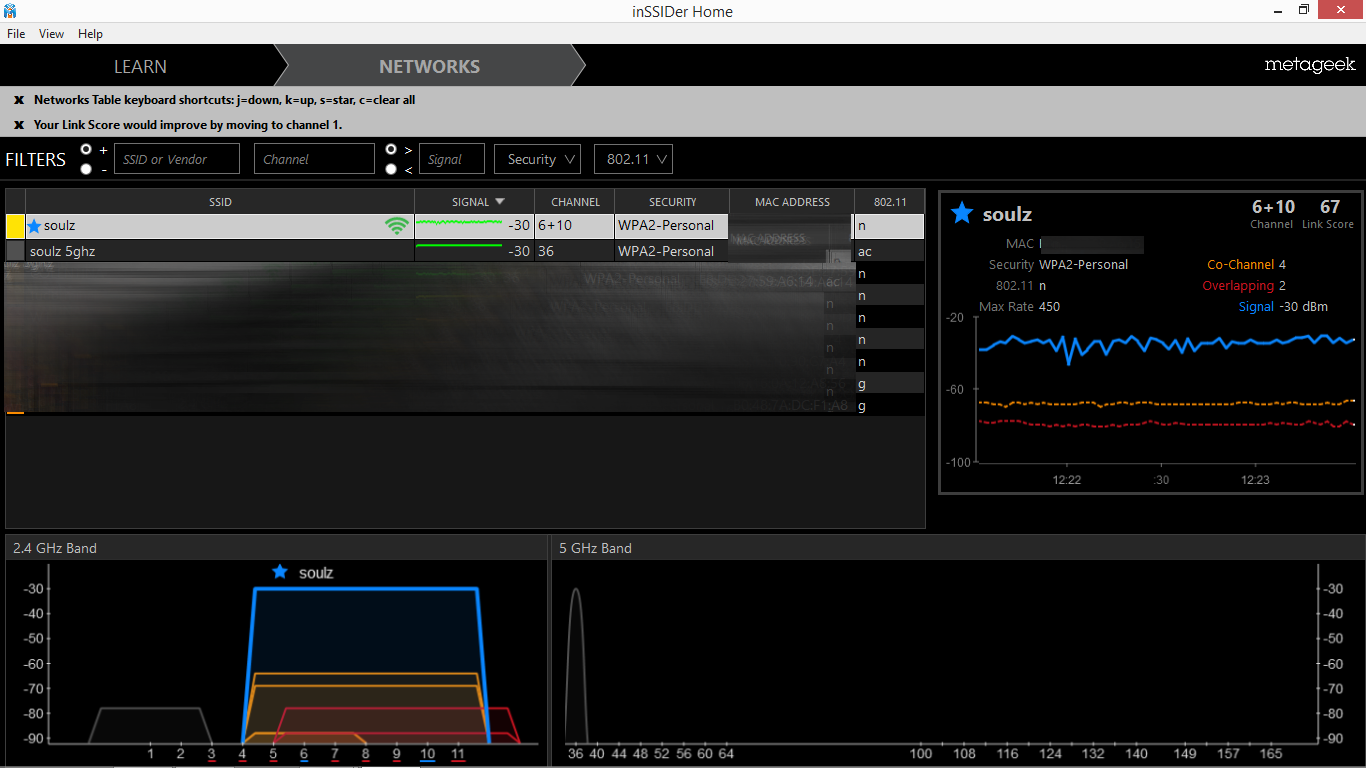This screenshot has width=1366, height=768.
Task: Click WPA2-Personal in soulz row
Action: 666,226
